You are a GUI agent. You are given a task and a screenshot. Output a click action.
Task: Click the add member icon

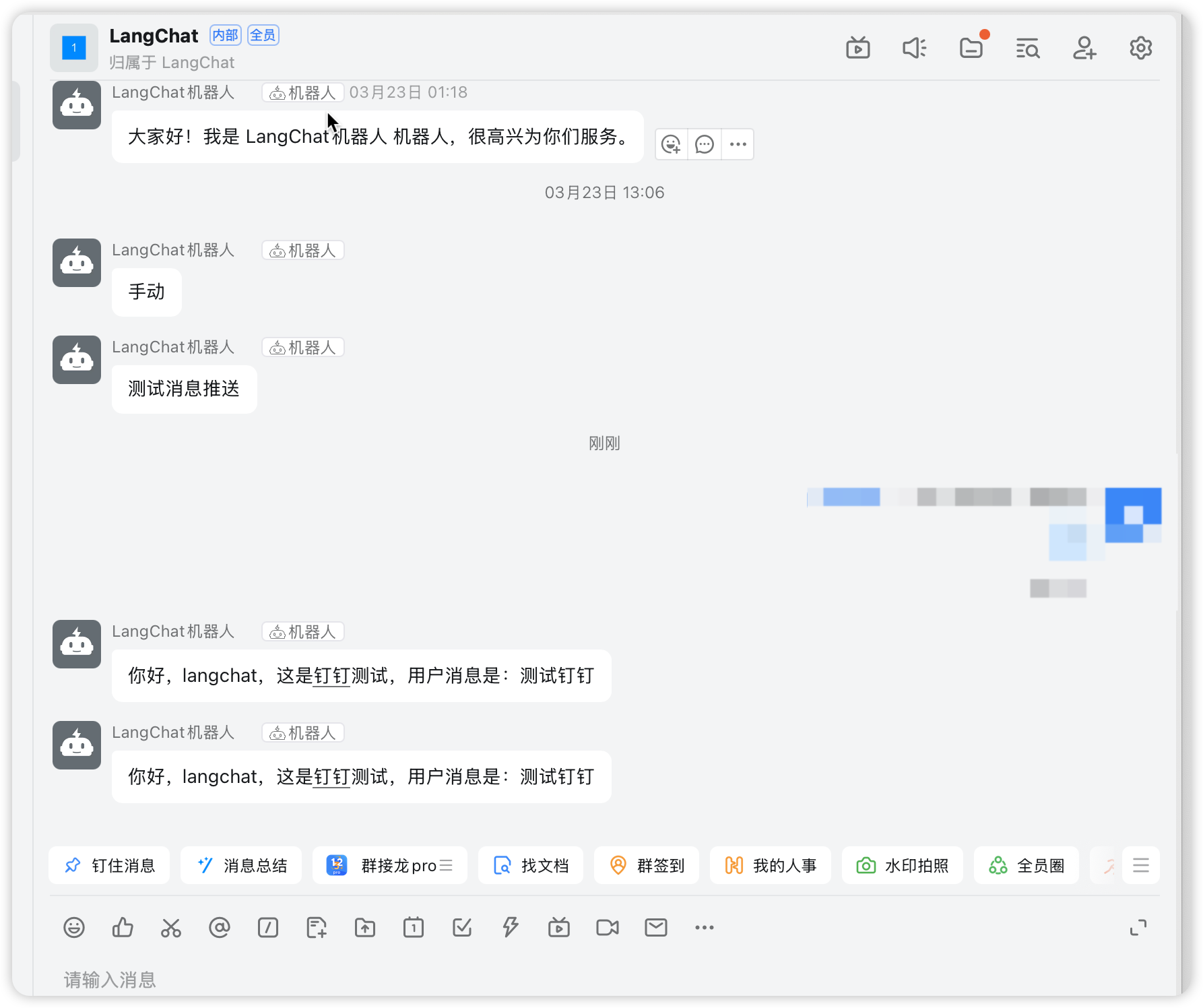[x=1084, y=49]
